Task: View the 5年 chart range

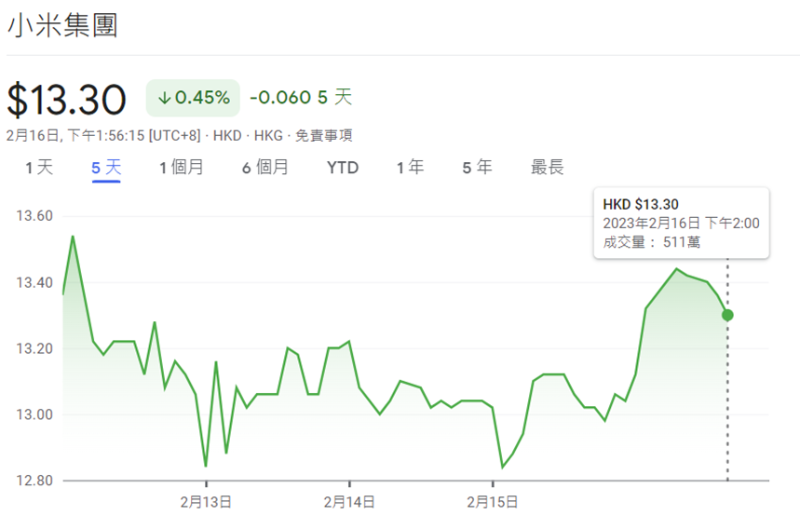Action: tap(477, 168)
